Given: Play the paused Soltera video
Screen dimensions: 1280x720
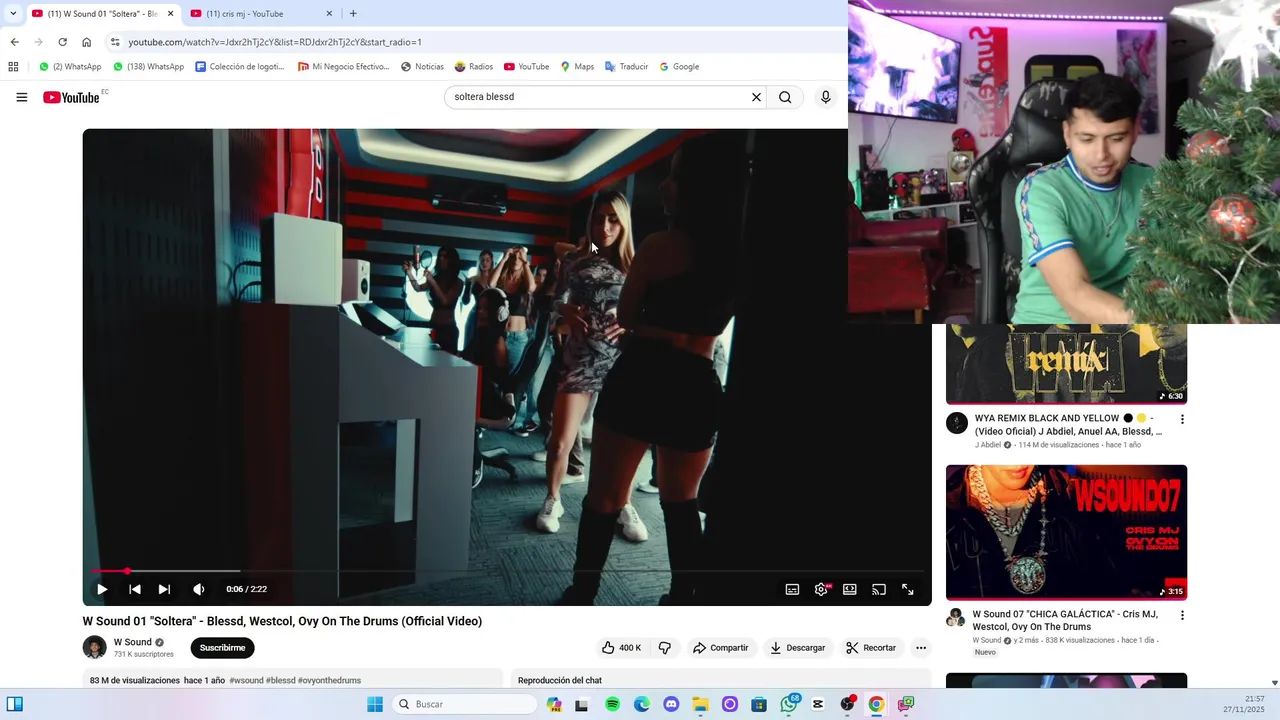Looking at the screenshot, I should pos(102,589).
